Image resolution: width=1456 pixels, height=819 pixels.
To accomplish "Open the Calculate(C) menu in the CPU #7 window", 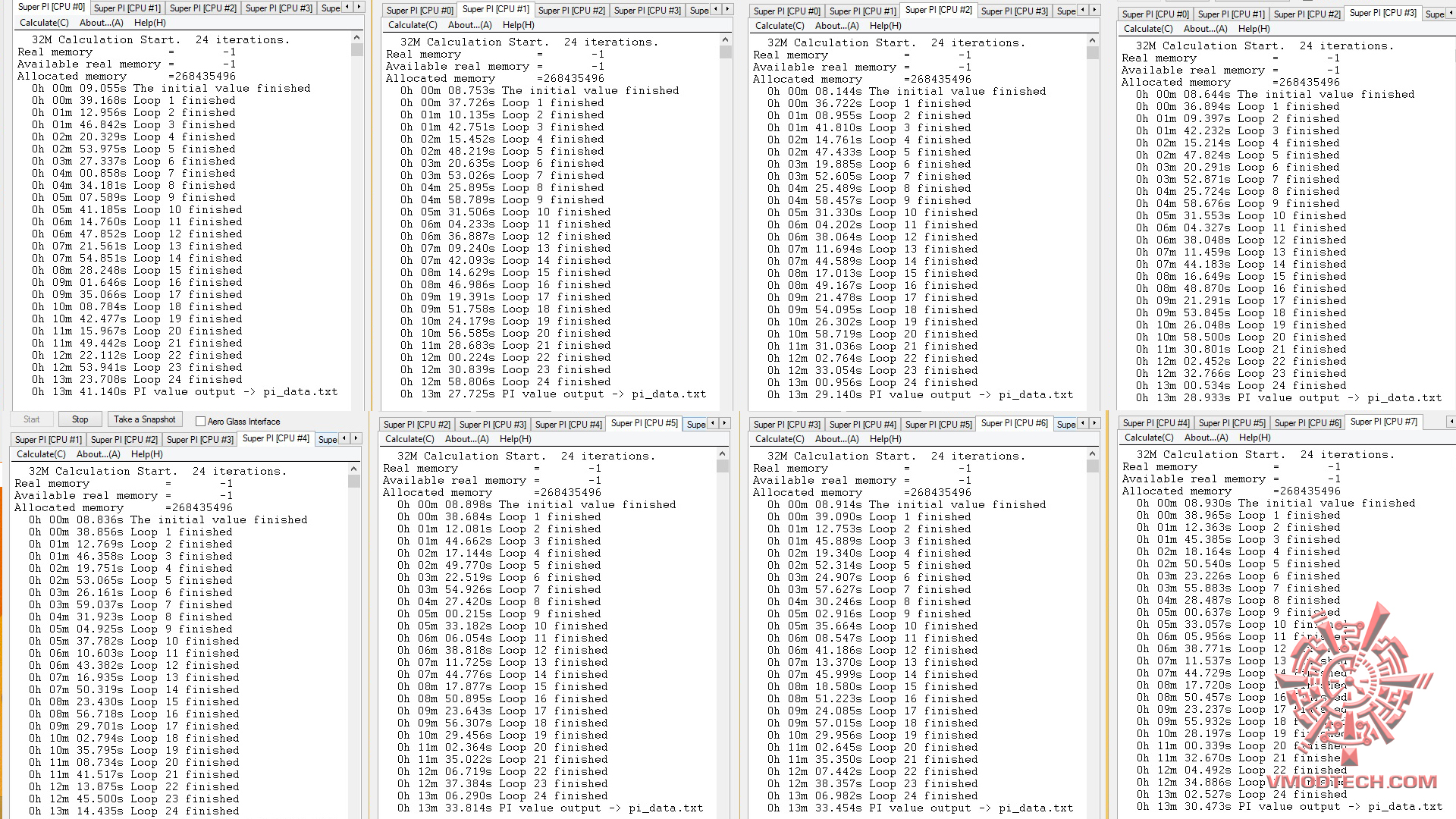I will pyautogui.click(x=1149, y=438).
